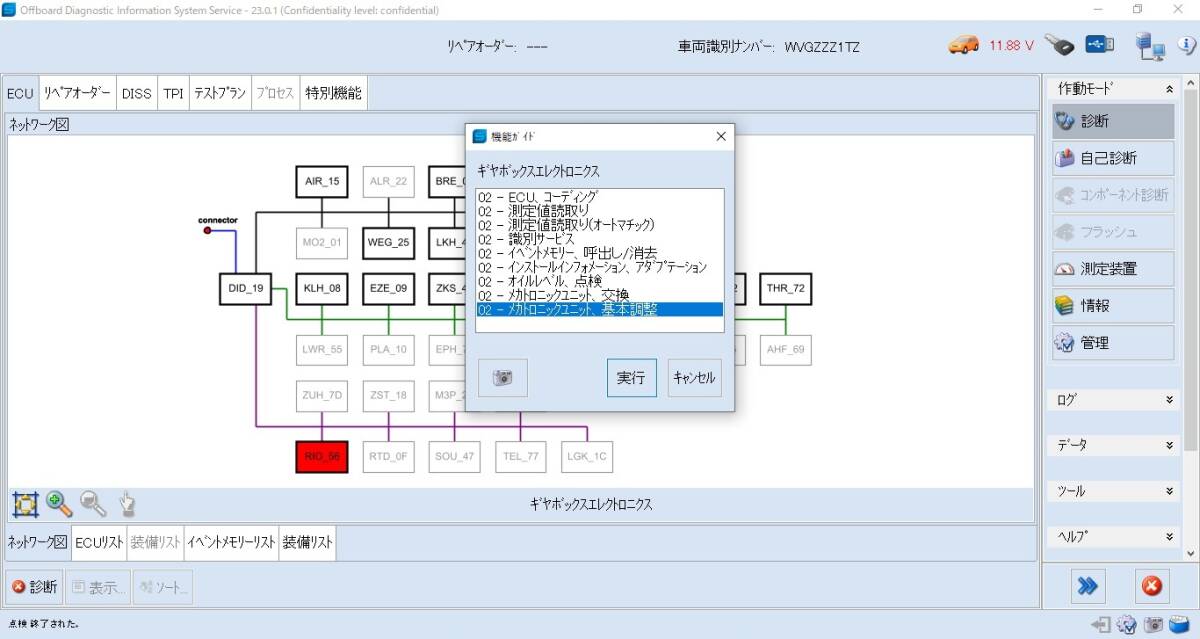Click the ignition key status icon
This screenshot has height=639, width=1200.
coord(1059,45)
